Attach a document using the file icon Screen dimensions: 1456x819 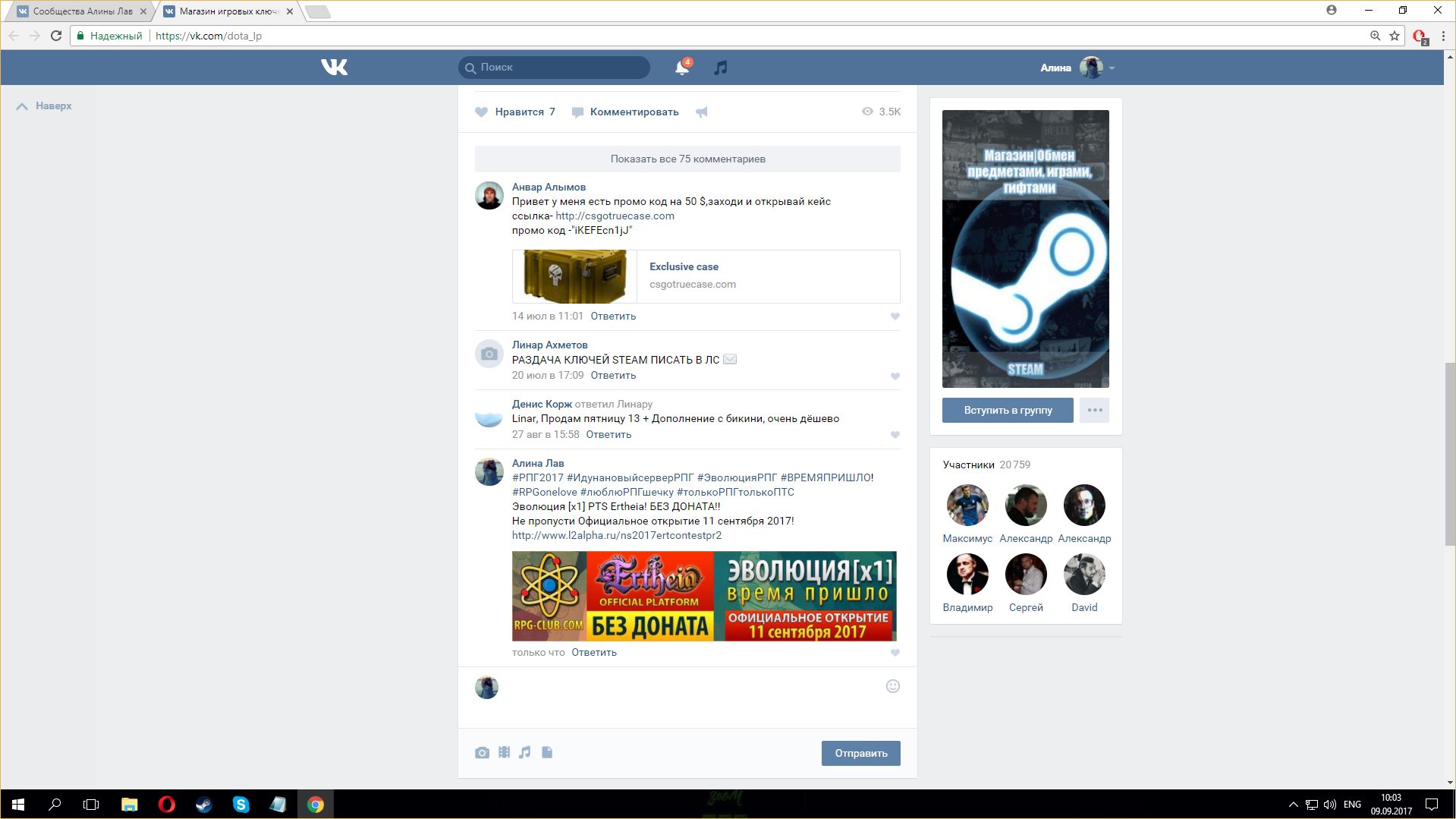[547, 752]
